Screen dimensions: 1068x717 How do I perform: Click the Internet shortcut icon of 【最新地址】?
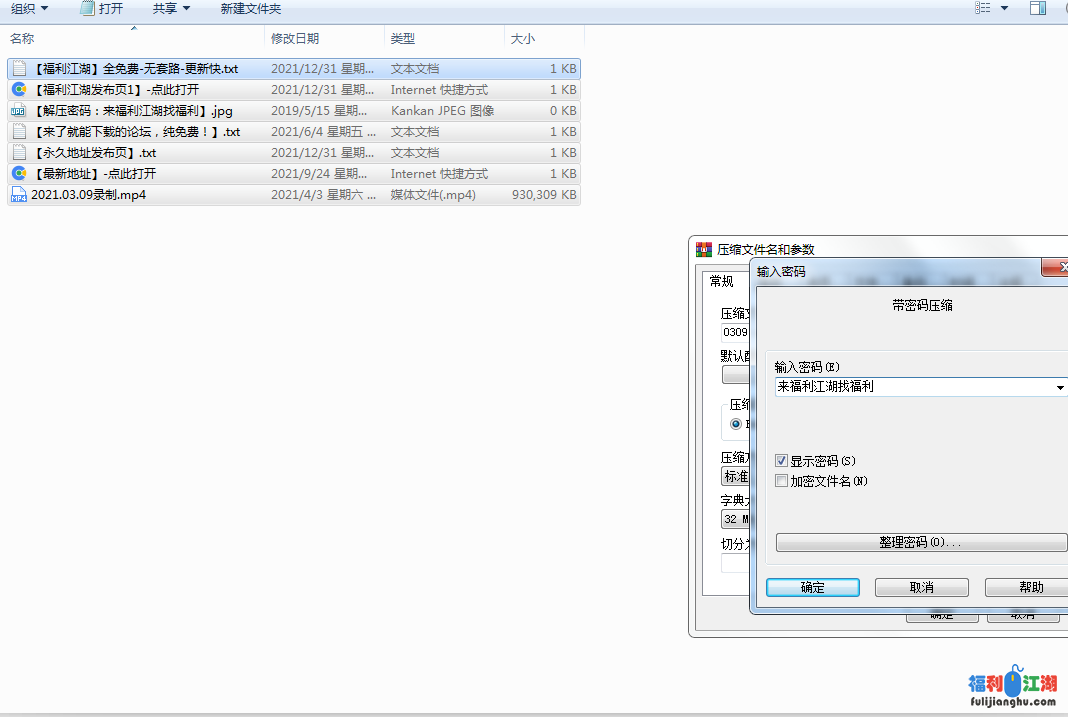18,173
